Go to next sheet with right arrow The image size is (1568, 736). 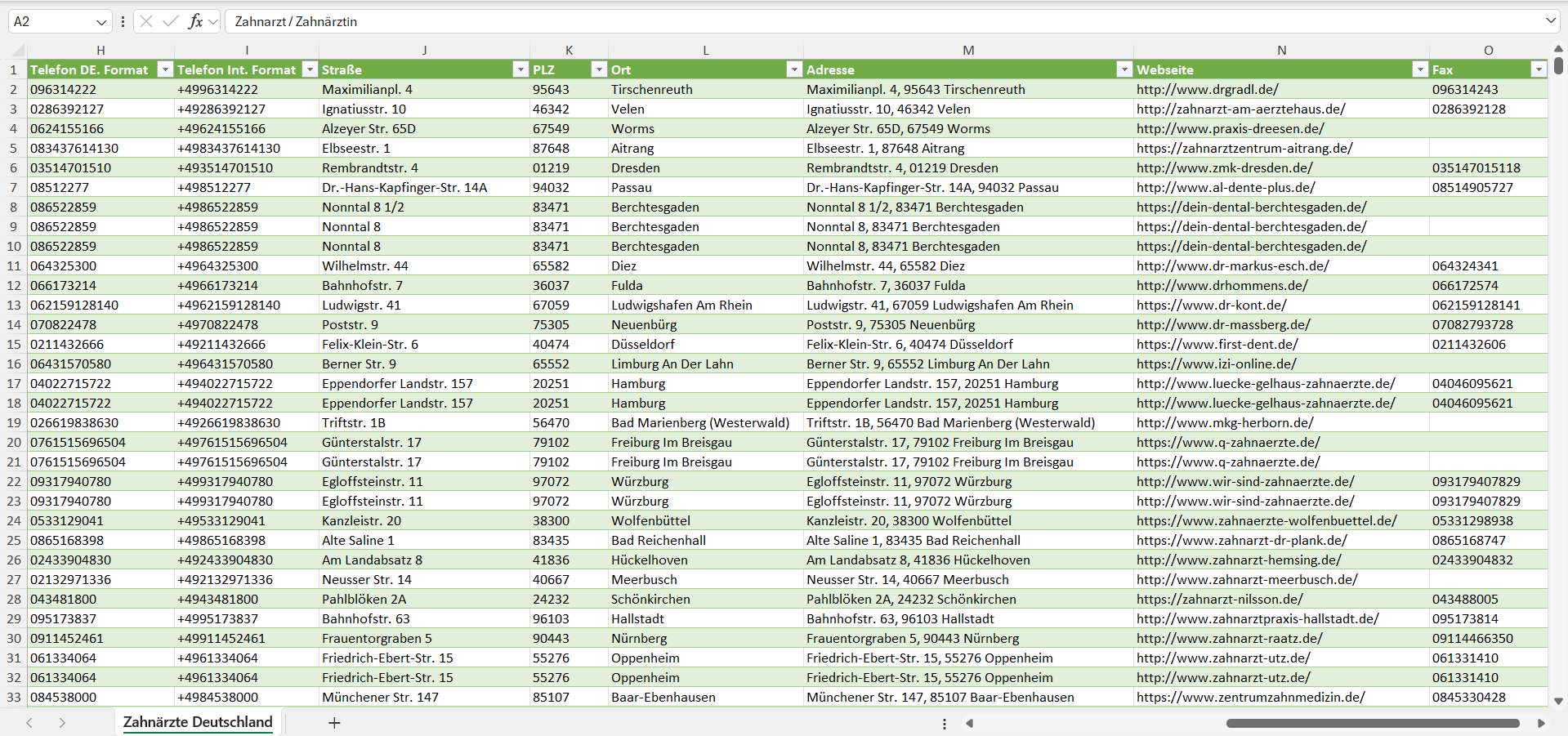pos(62,723)
